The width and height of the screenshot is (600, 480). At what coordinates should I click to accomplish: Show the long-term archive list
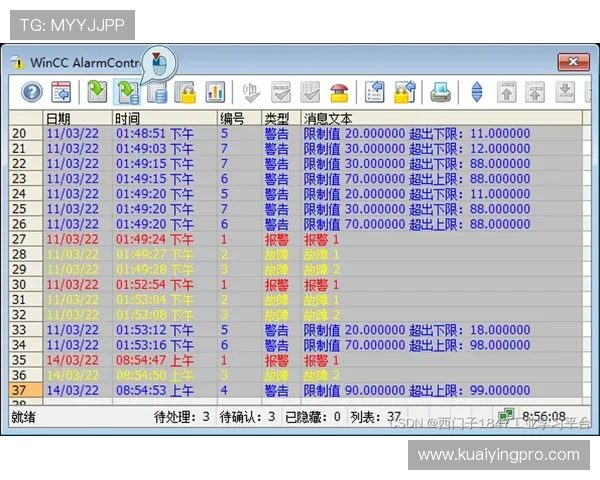click(157, 92)
